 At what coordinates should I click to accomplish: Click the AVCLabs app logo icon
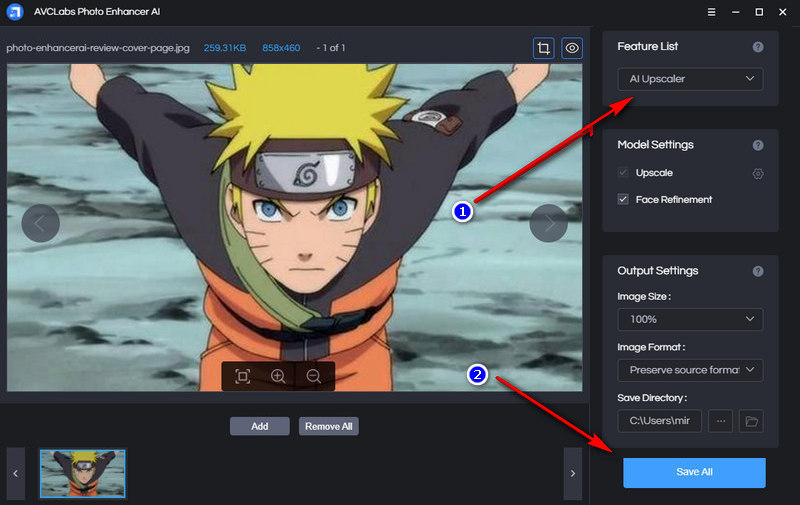15,12
